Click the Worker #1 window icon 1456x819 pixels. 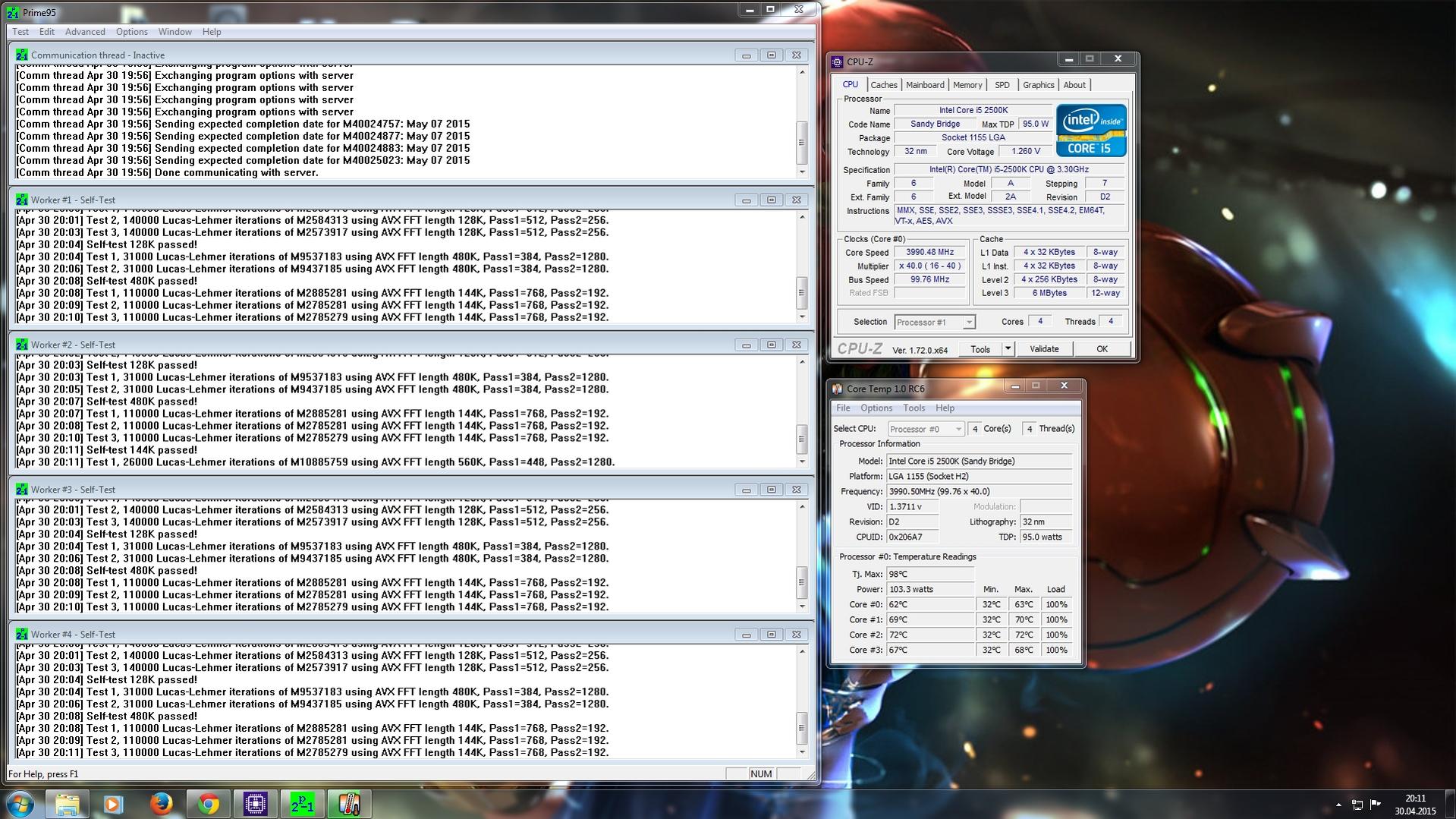(x=22, y=200)
